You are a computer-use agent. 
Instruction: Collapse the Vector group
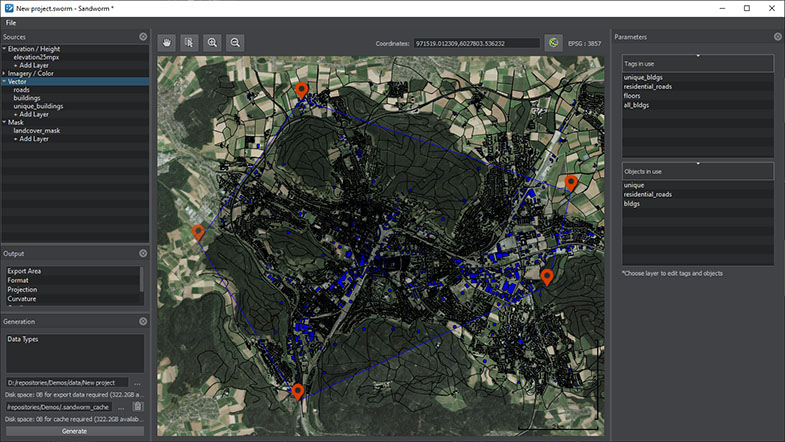(4, 81)
